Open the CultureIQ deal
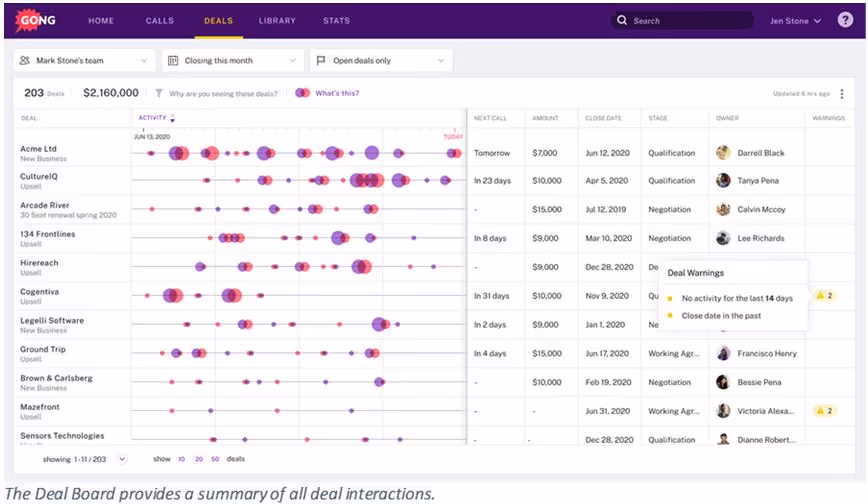The image size is (868, 504). pos(39,176)
